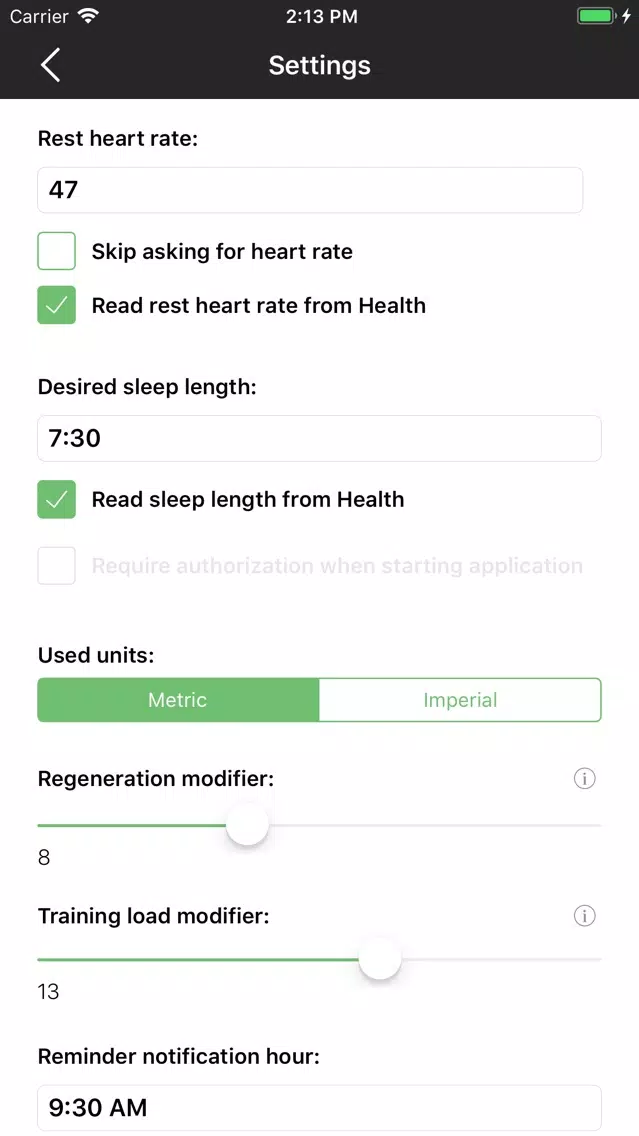Select the Metric units tab
The width and height of the screenshot is (639, 1136).
178,700
